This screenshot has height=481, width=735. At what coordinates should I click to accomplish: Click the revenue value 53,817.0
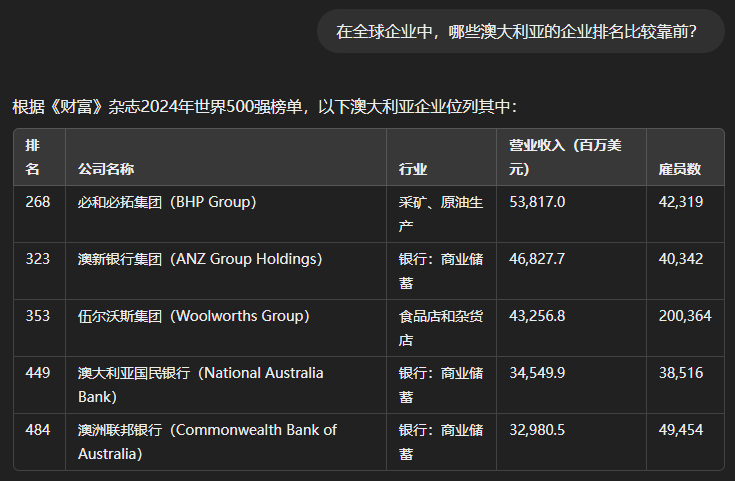[x=537, y=202]
